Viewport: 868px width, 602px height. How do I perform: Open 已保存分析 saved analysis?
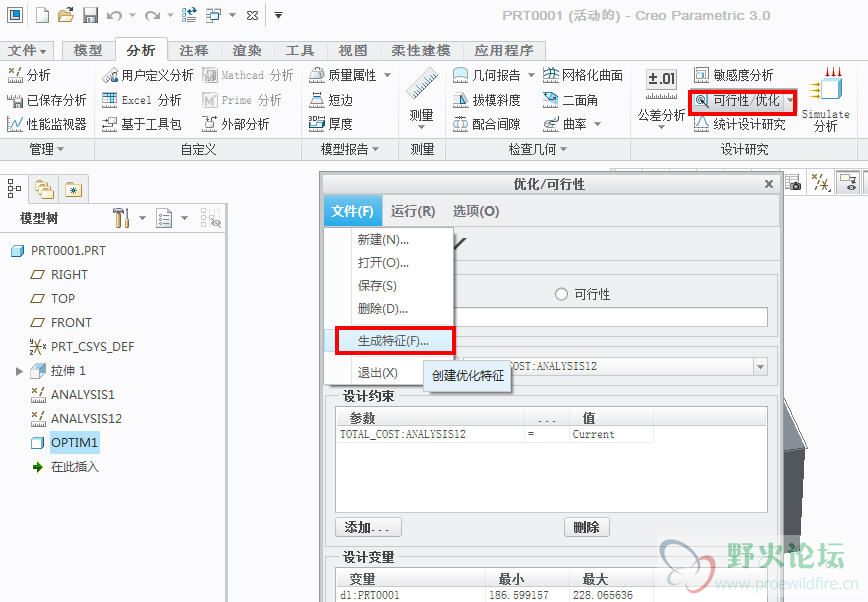tap(46, 100)
